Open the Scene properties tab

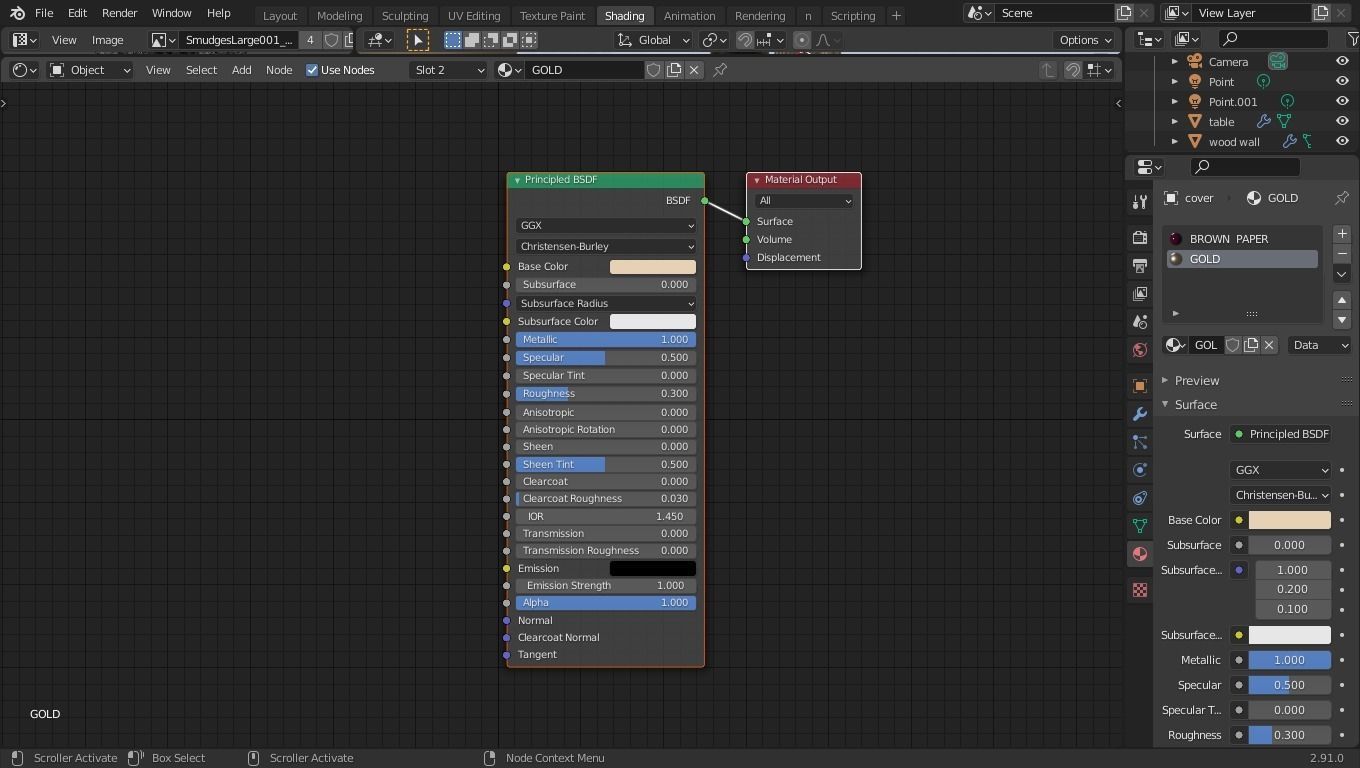(x=1139, y=322)
